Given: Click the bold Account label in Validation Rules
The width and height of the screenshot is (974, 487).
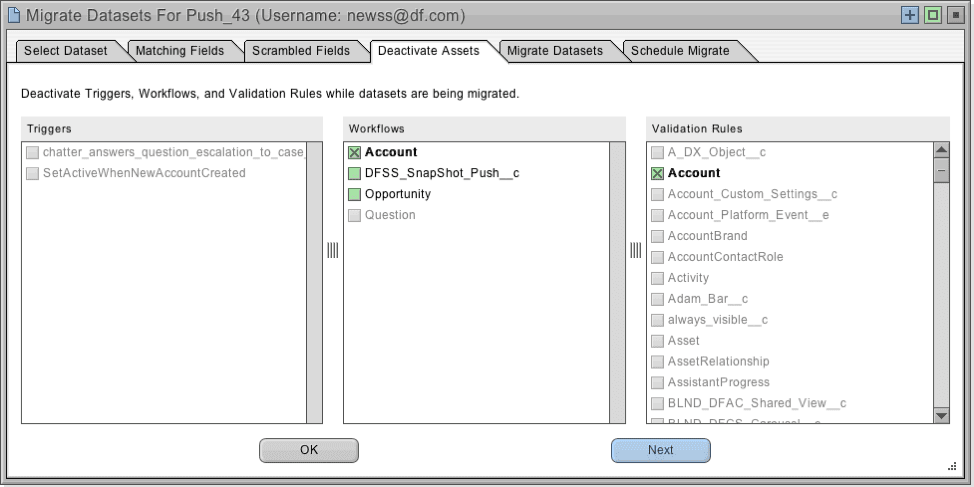Looking at the screenshot, I should point(694,173).
